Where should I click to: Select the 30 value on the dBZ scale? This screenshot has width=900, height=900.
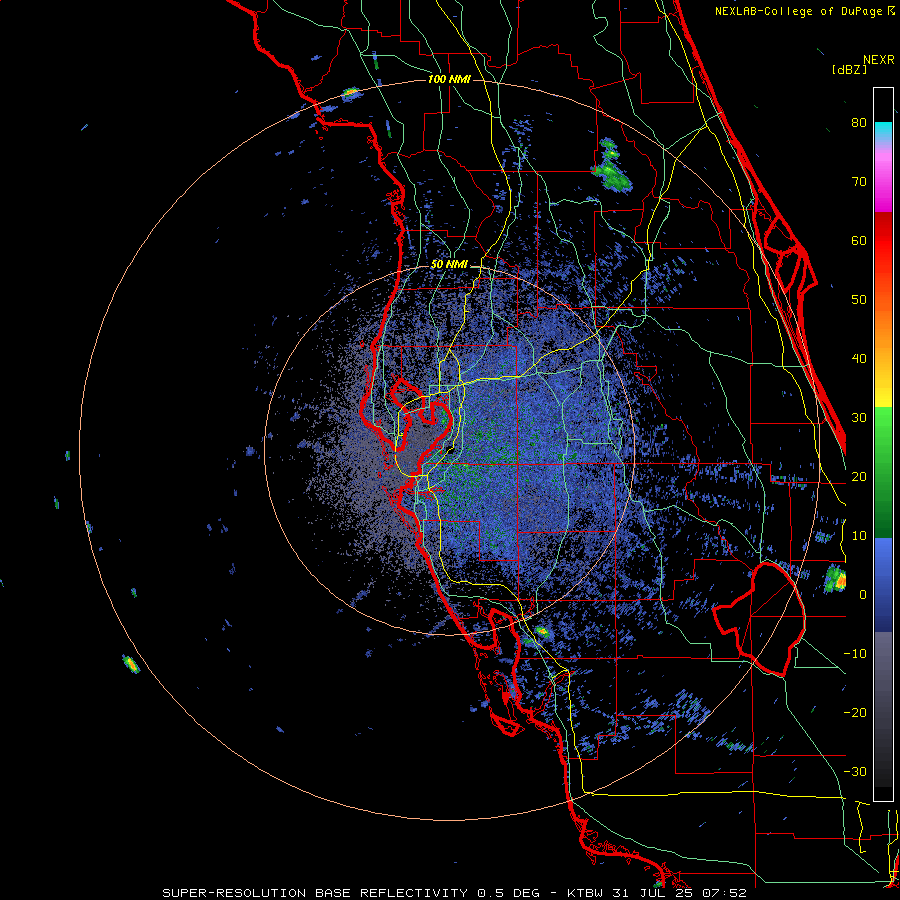click(859, 417)
